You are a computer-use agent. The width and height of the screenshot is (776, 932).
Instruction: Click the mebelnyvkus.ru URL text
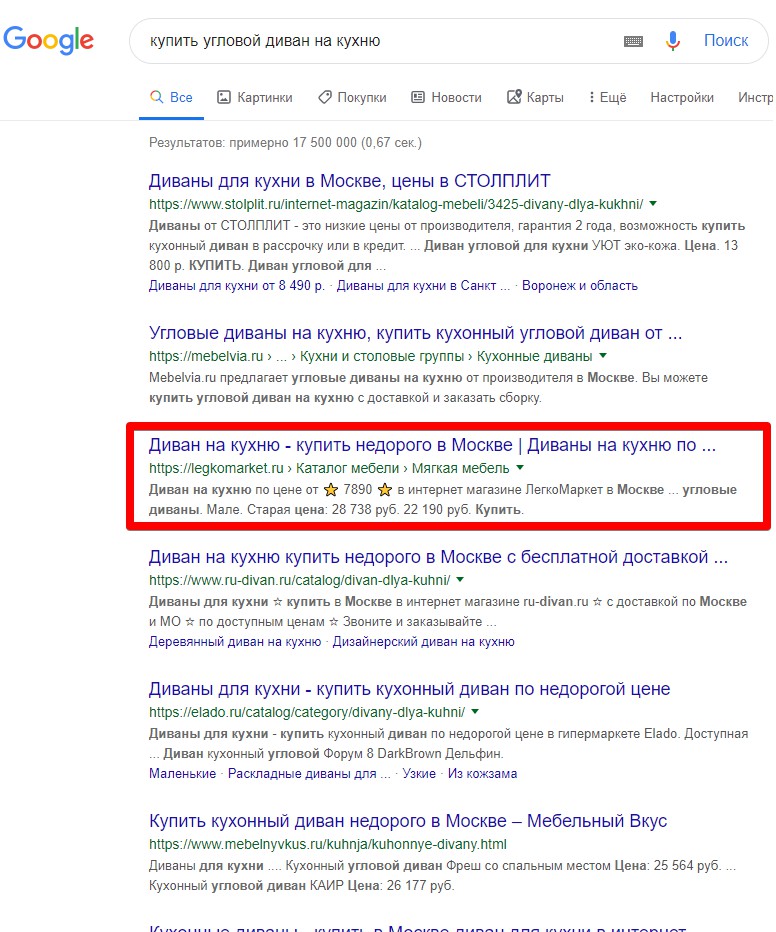(328, 844)
